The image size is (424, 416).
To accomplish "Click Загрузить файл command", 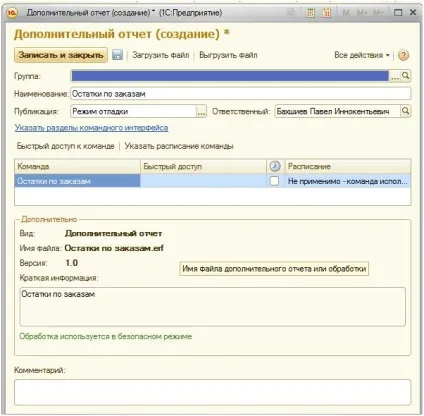I will (x=161, y=55).
